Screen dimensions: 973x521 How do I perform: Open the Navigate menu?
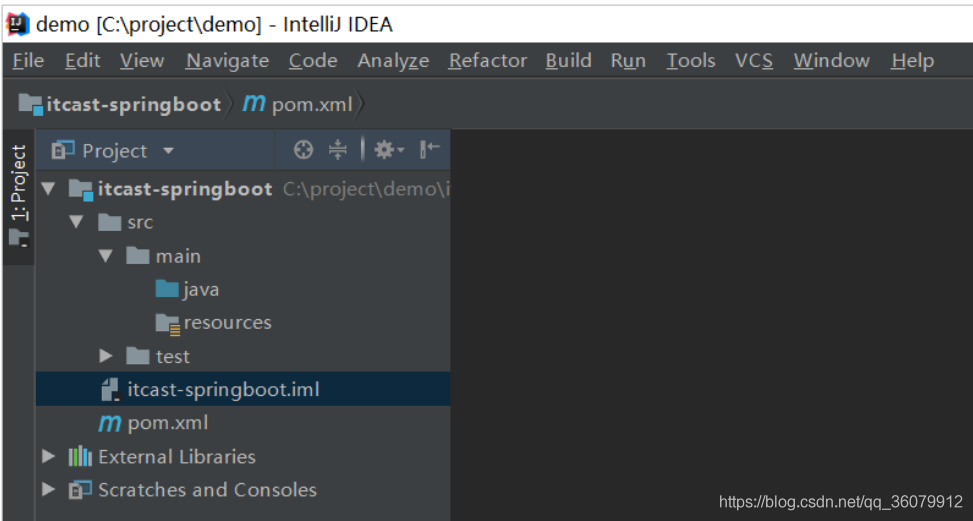tap(227, 60)
